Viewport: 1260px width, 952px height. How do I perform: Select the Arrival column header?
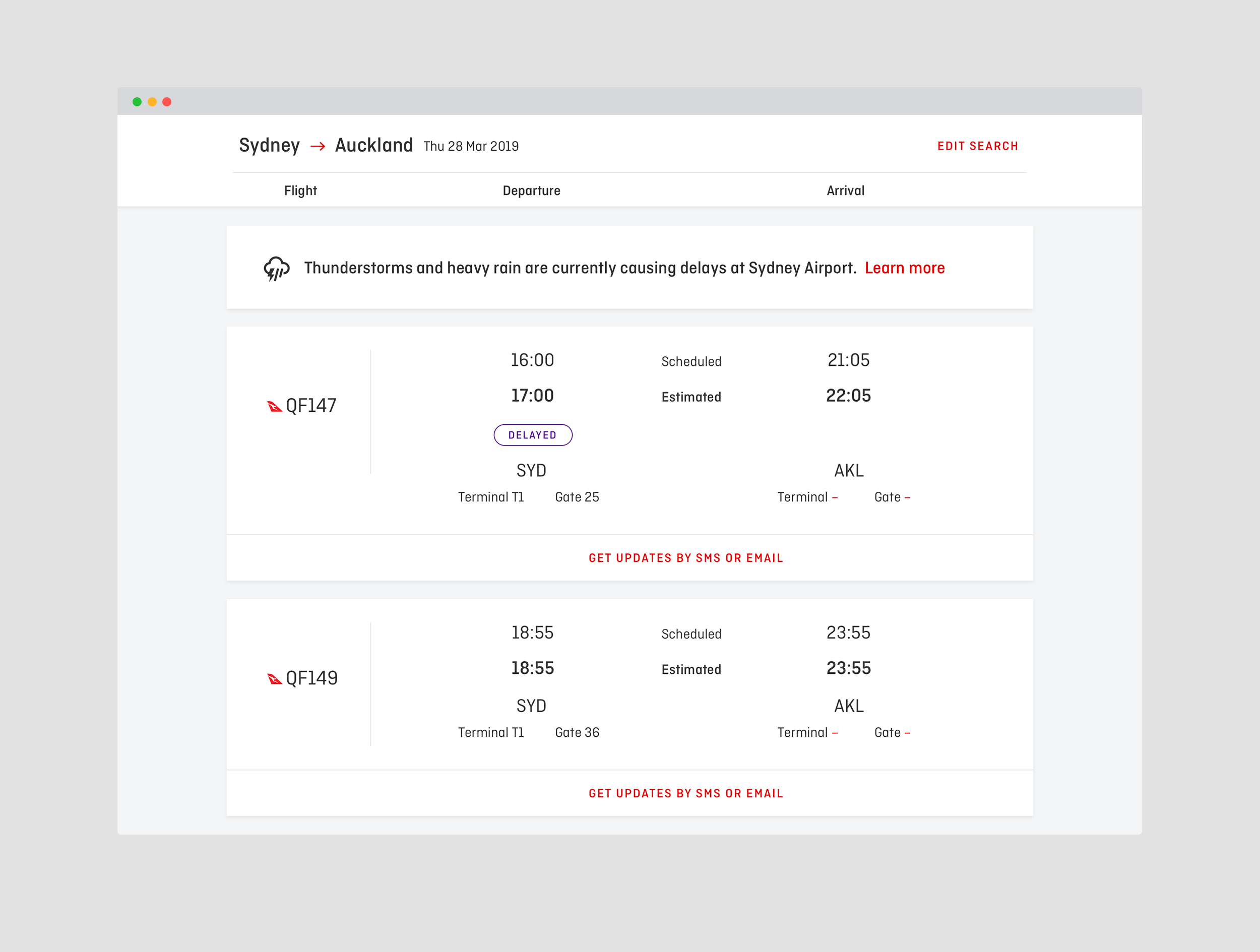[x=845, y=191]
